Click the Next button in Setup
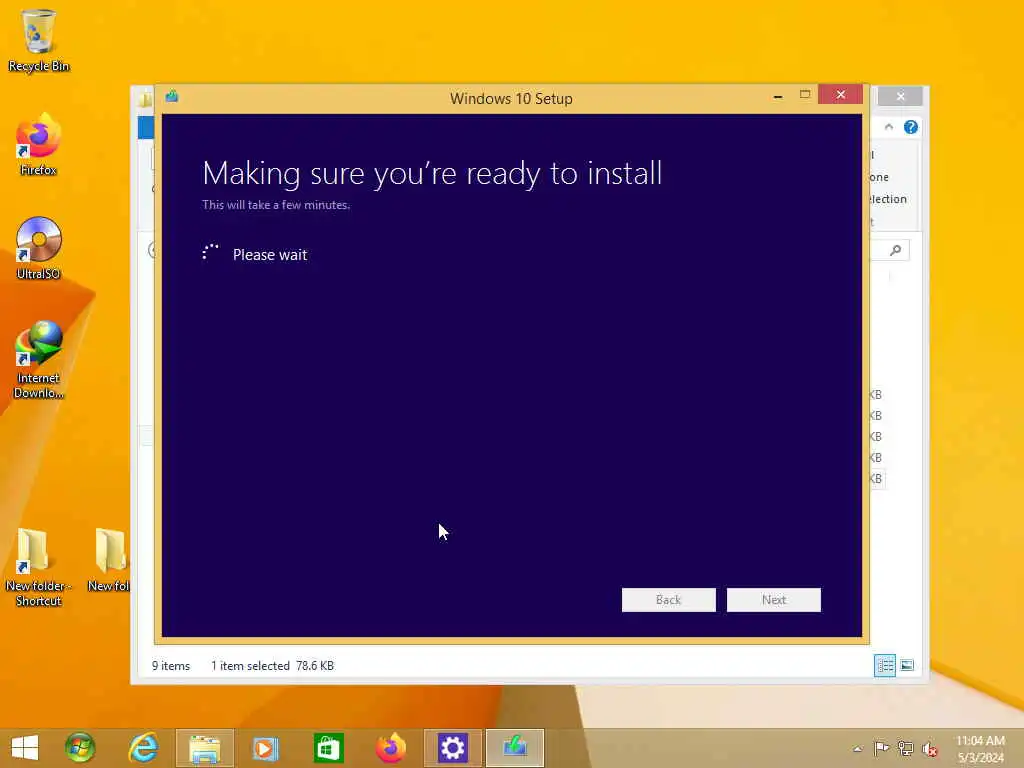Image resolution: width=1024 pixels, height=768 pixels. click(x=774, y=600)
